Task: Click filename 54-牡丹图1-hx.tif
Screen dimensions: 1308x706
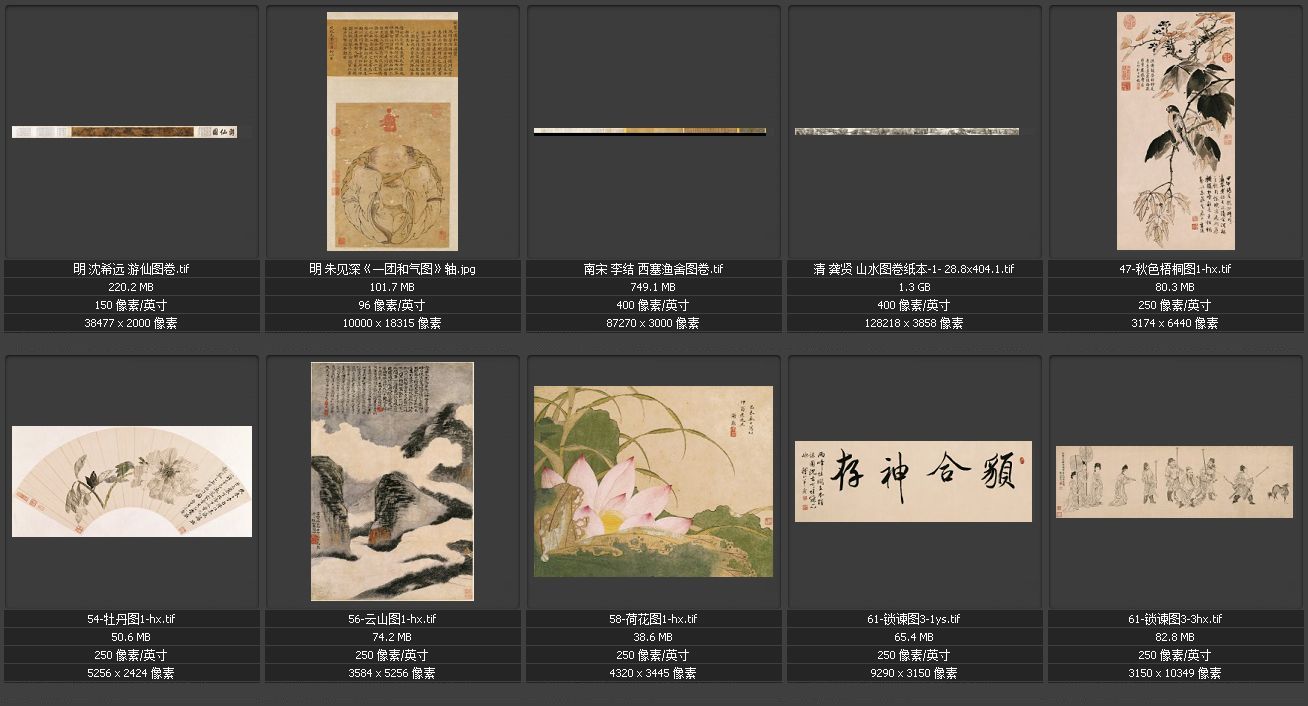Action: (132, 619)
